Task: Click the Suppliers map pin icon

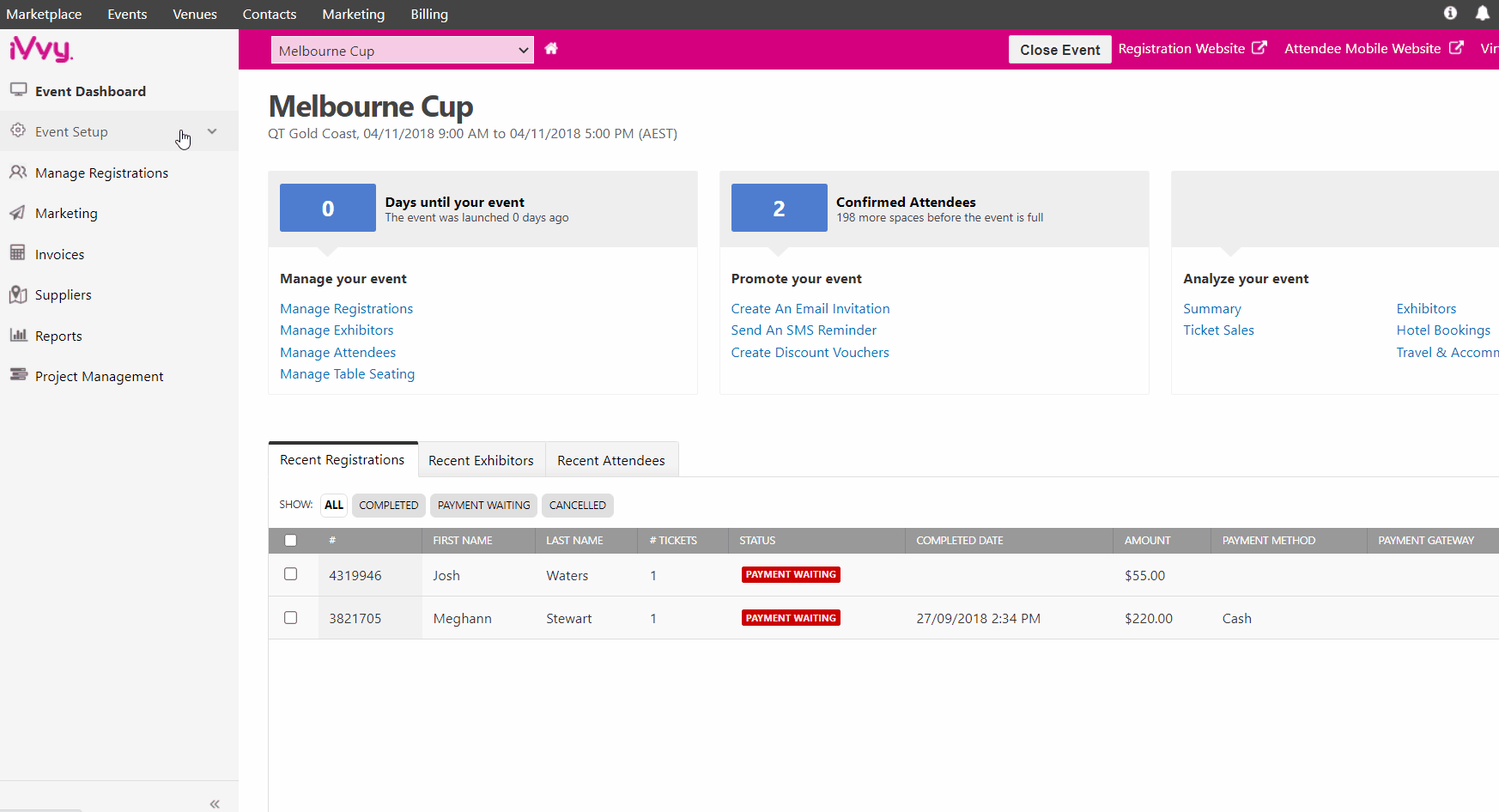Action: [18, 294]
